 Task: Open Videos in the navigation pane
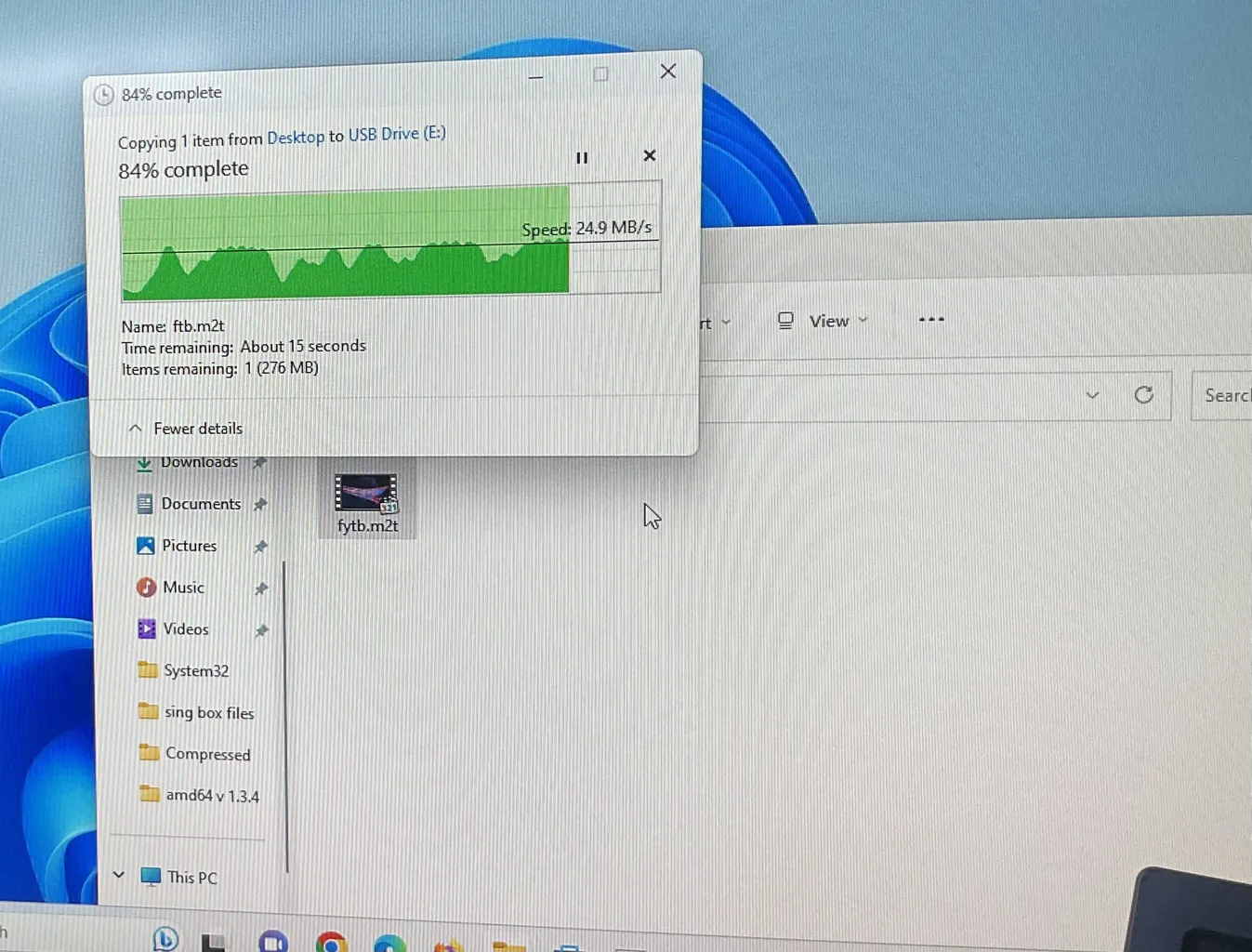185,629
